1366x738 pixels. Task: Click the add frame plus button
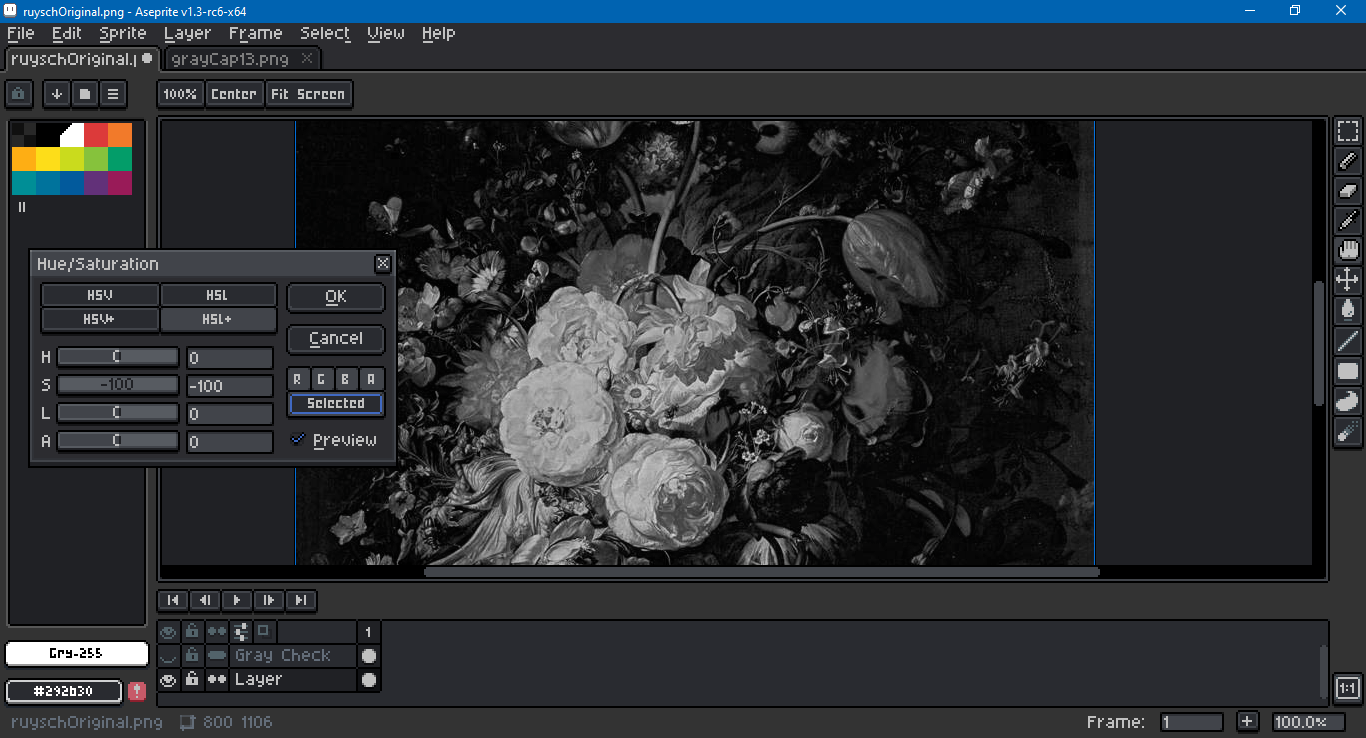click(1247, 721)
